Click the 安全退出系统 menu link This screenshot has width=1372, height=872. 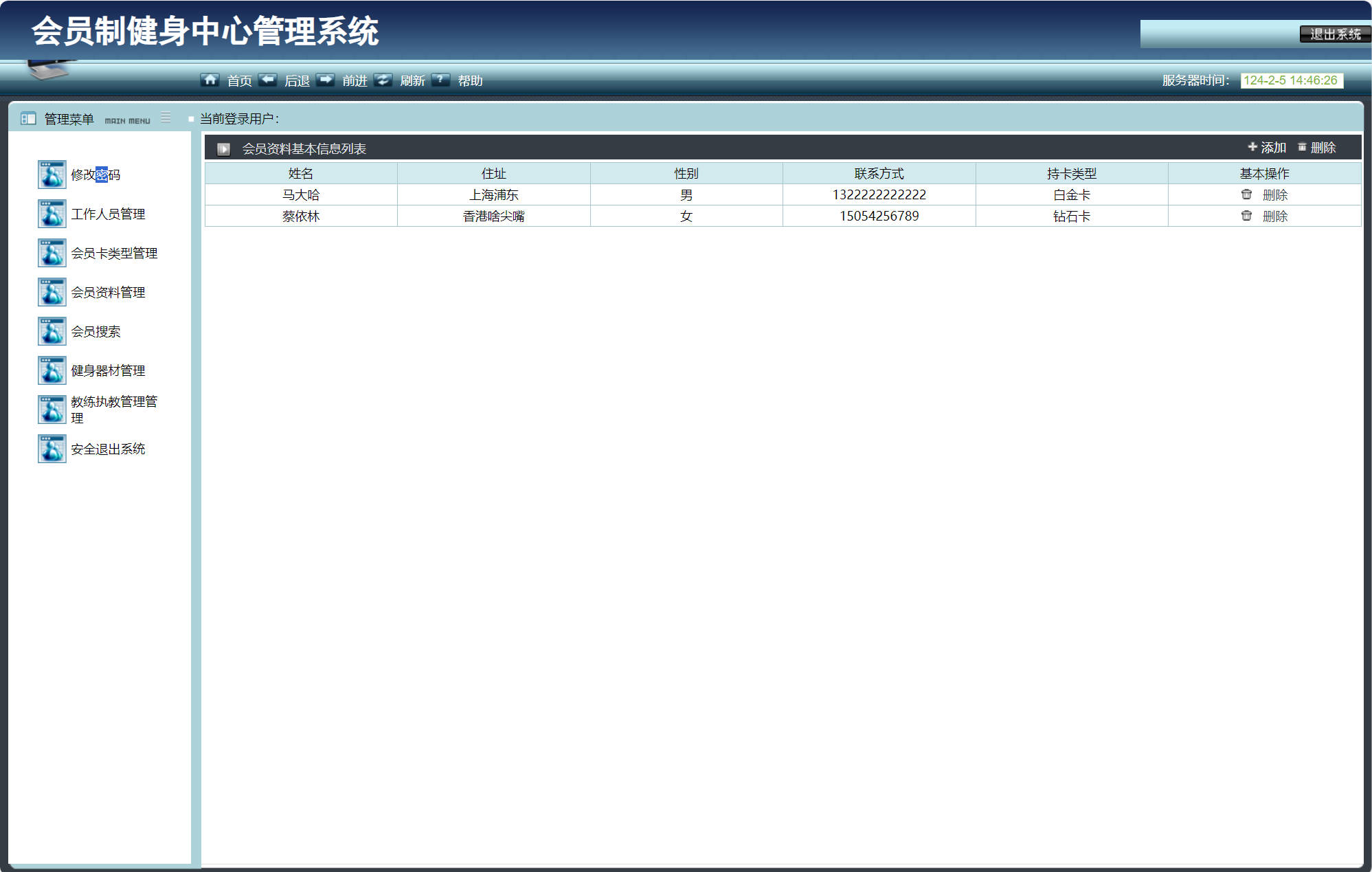click(x=108, y=449)
